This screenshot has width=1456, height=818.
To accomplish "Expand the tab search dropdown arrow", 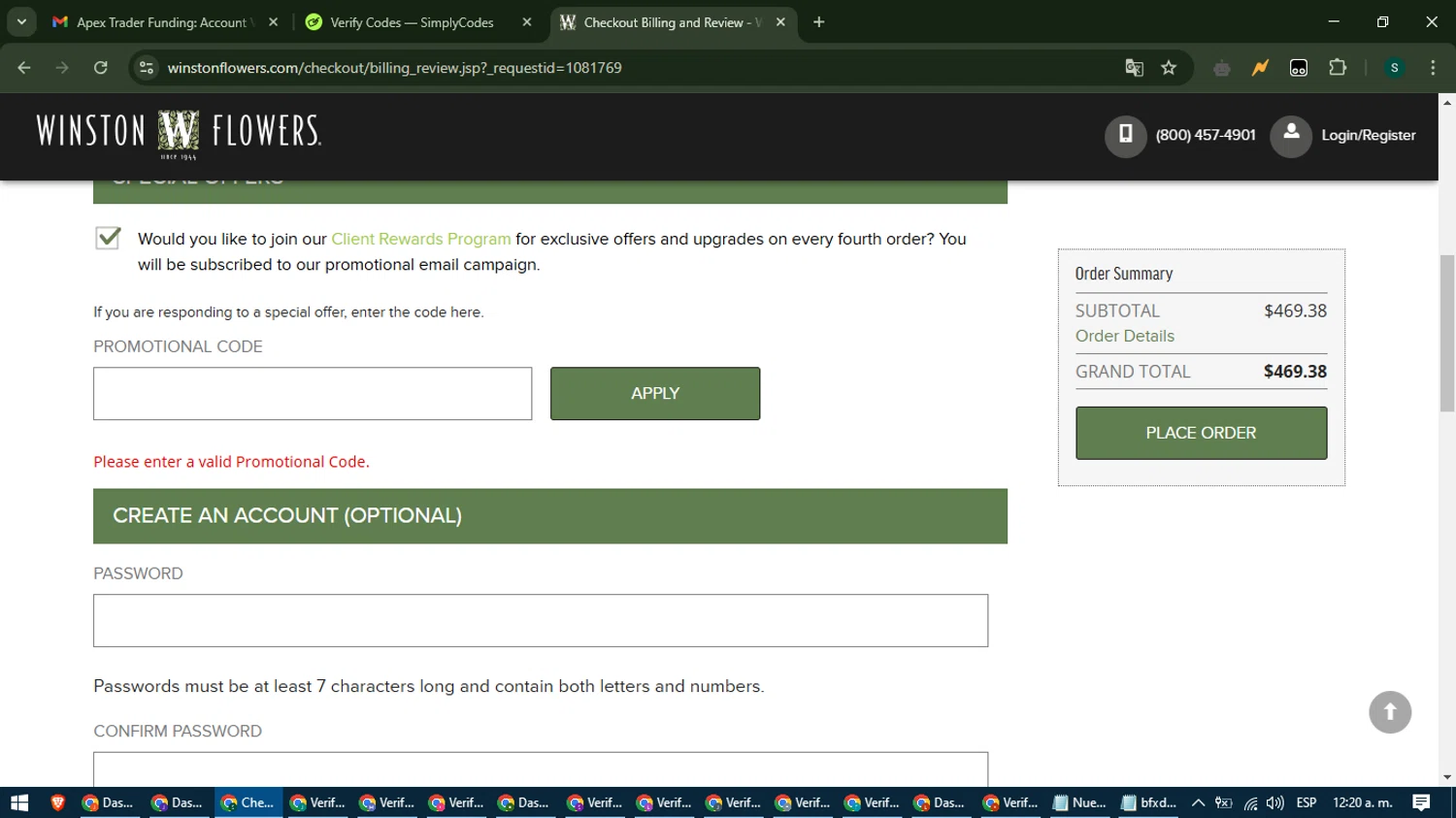I will [21, 22].
